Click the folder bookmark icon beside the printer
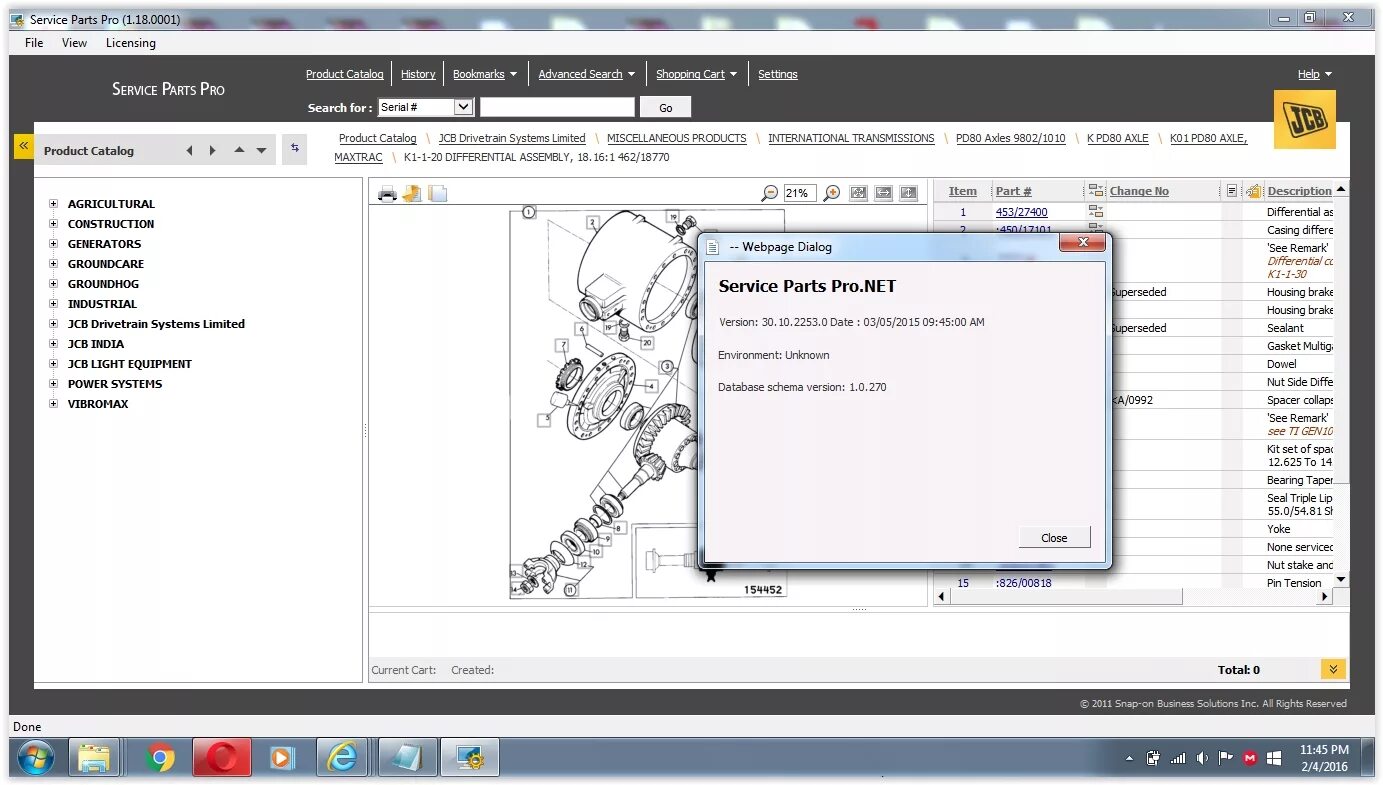This screenshot has height=785, width=1383. (x=412, y=193)
